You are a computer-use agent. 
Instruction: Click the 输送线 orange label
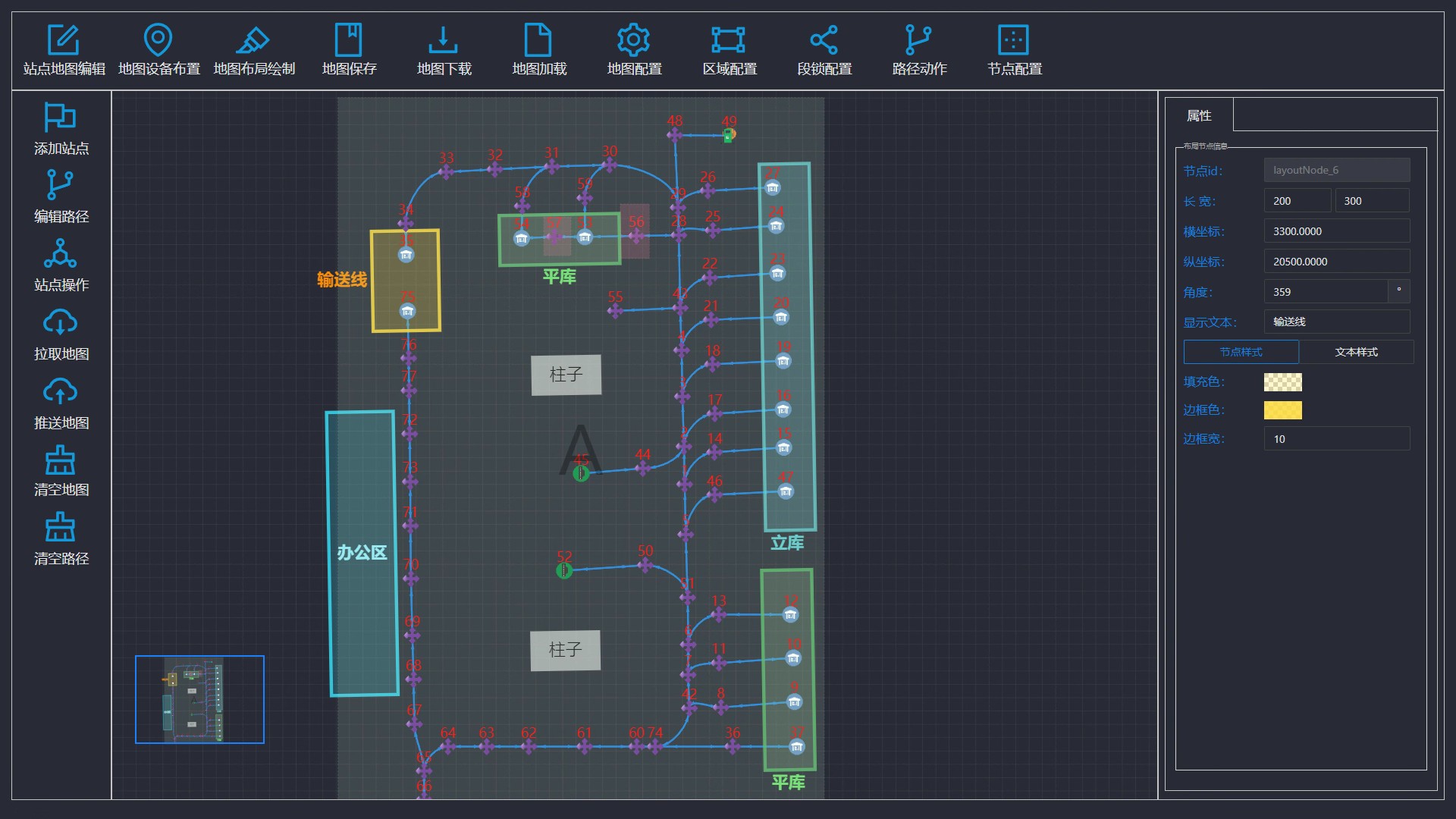(x=342, y=280)
